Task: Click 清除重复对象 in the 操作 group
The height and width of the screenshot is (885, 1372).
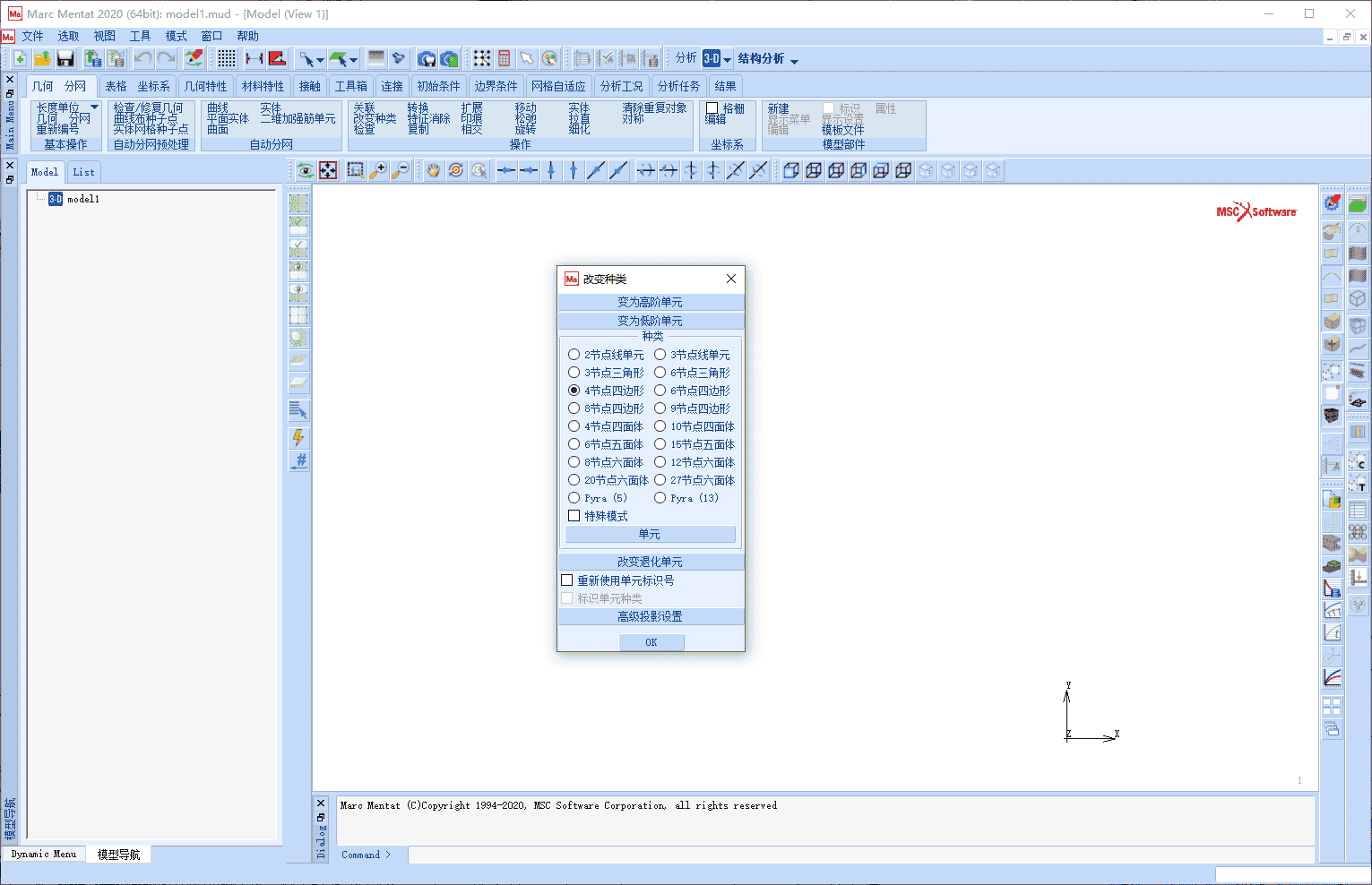Action: (654, 107)
